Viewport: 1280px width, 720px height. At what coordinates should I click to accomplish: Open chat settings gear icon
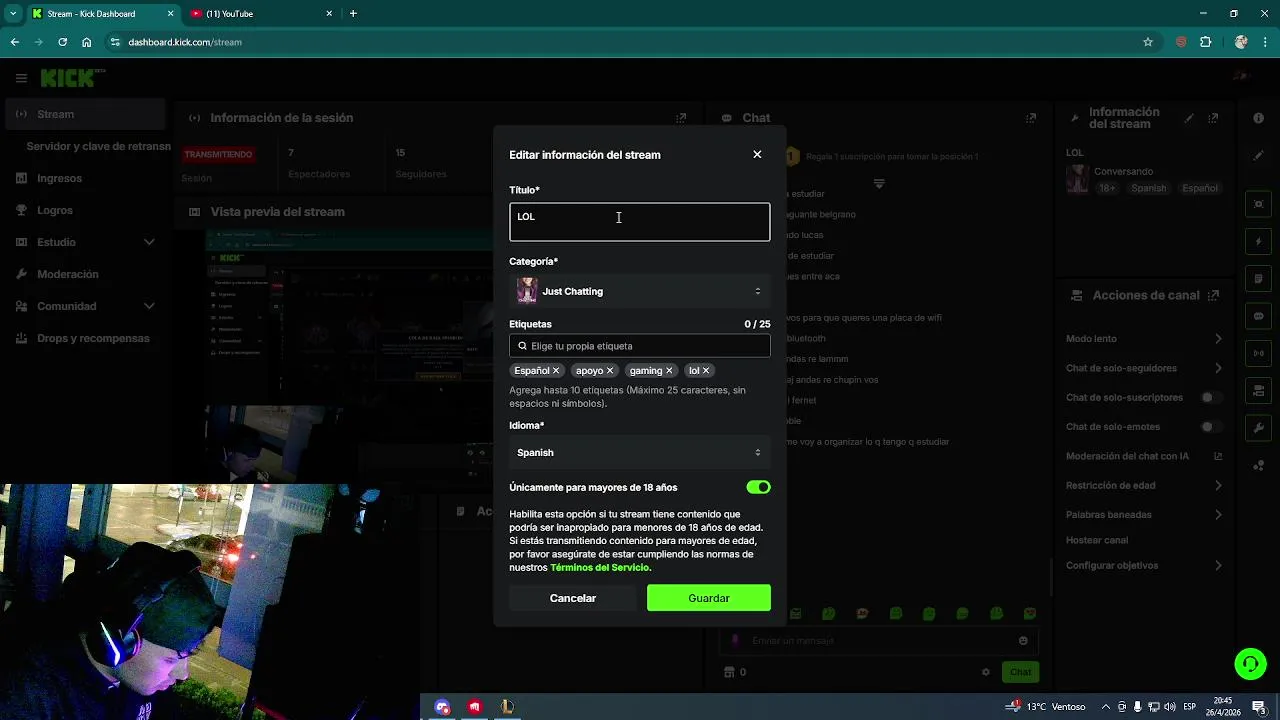(986, 672)
